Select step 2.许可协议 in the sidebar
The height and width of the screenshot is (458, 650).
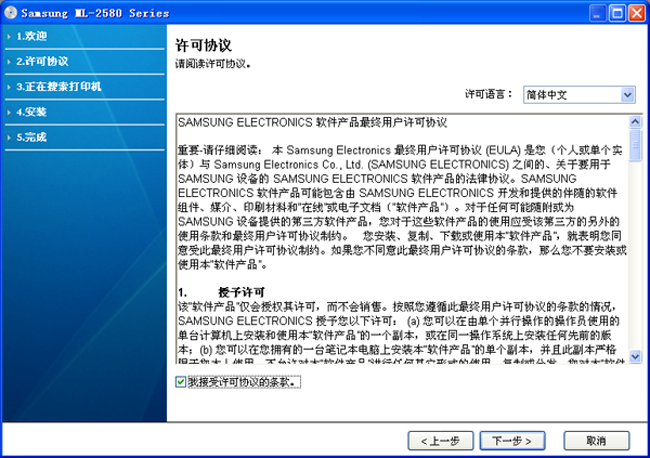click(x=42, y=61)
